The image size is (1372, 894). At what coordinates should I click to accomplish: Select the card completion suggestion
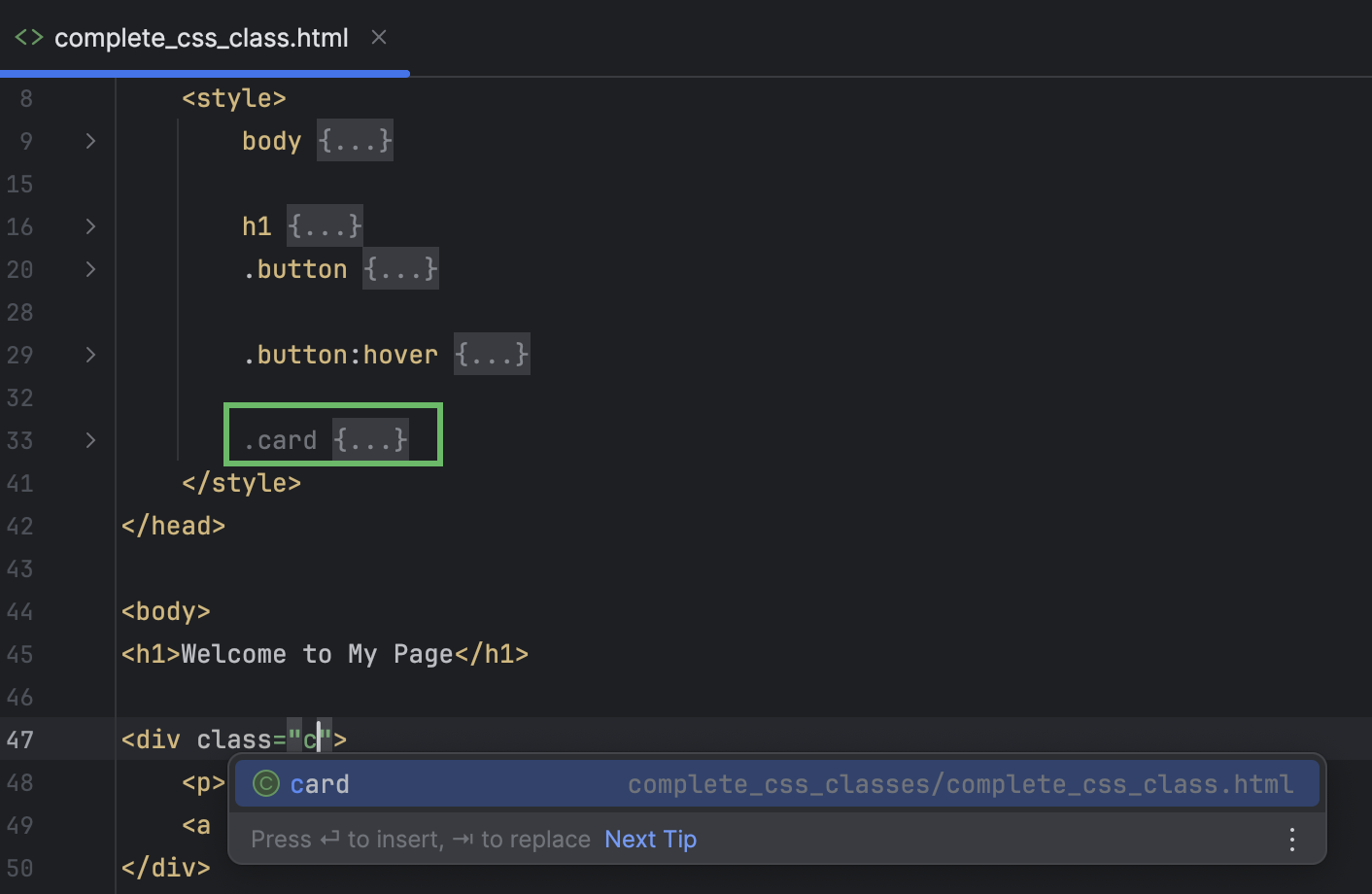click(776, 784)
